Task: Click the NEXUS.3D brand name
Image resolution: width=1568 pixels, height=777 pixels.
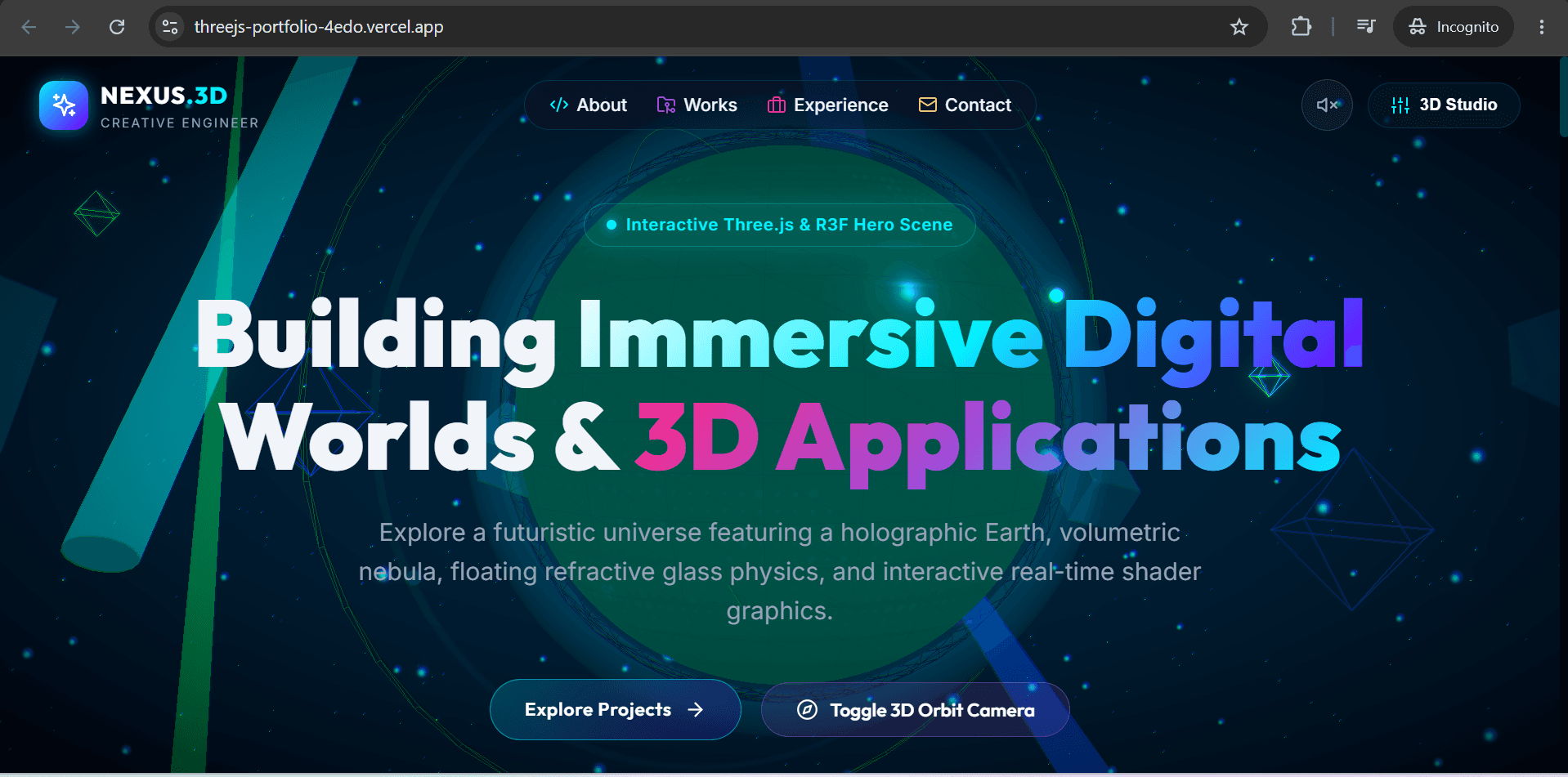Action: (x=164, y=96)
